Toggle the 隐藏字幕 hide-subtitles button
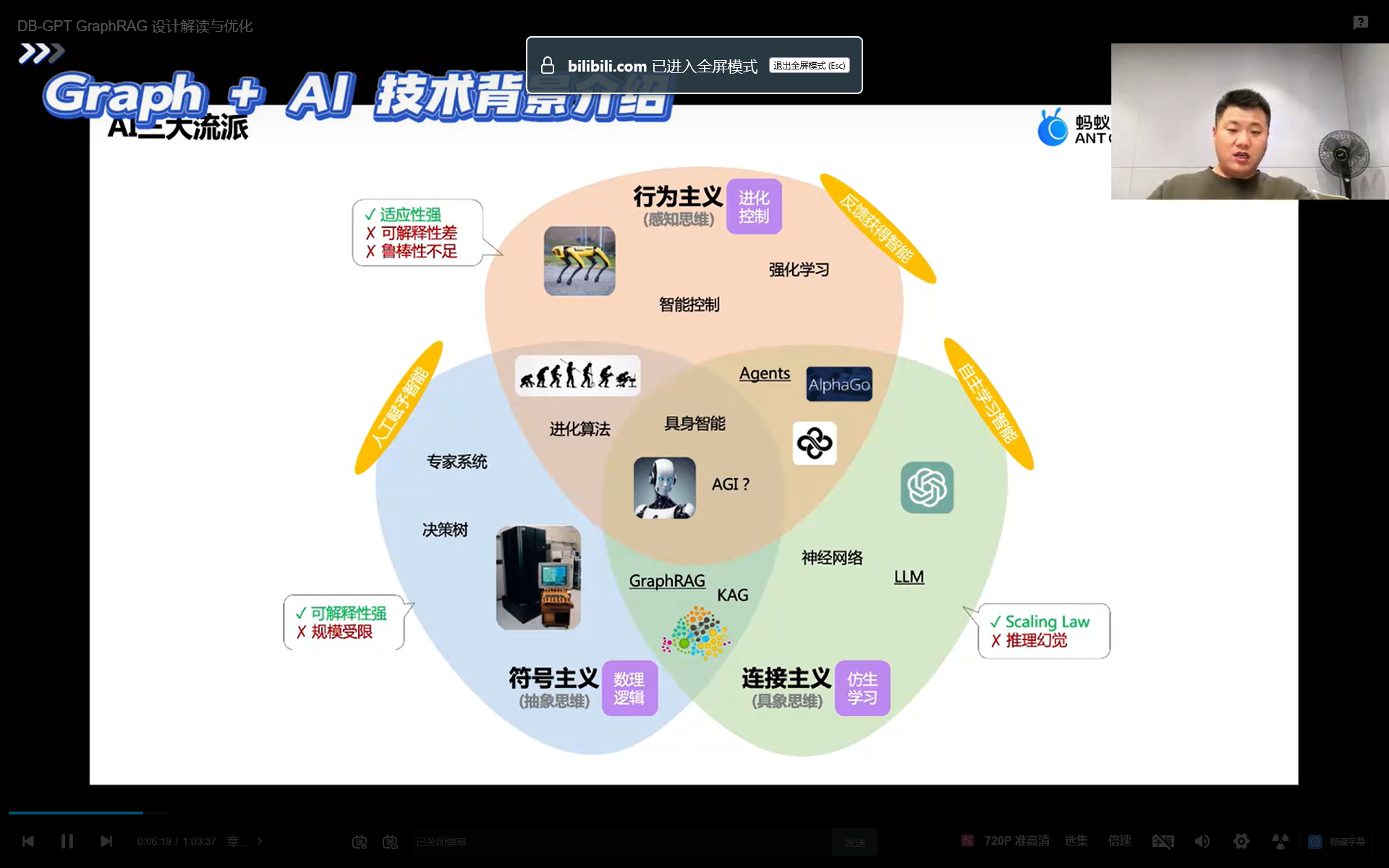The height and width of the screenshot is (868, 1389). [1337, 841]
